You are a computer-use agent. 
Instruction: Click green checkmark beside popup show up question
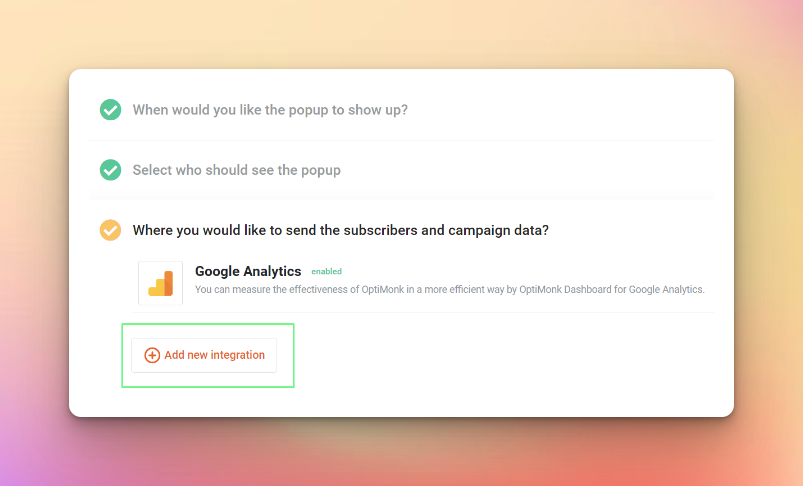[111, 110]
